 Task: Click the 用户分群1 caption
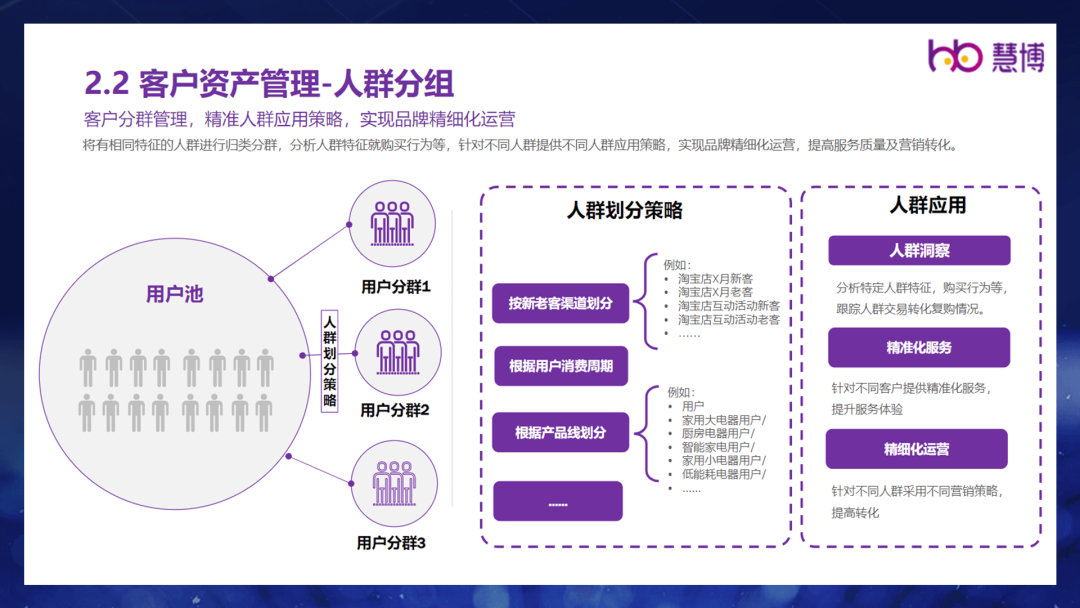[x=395, y=286]
